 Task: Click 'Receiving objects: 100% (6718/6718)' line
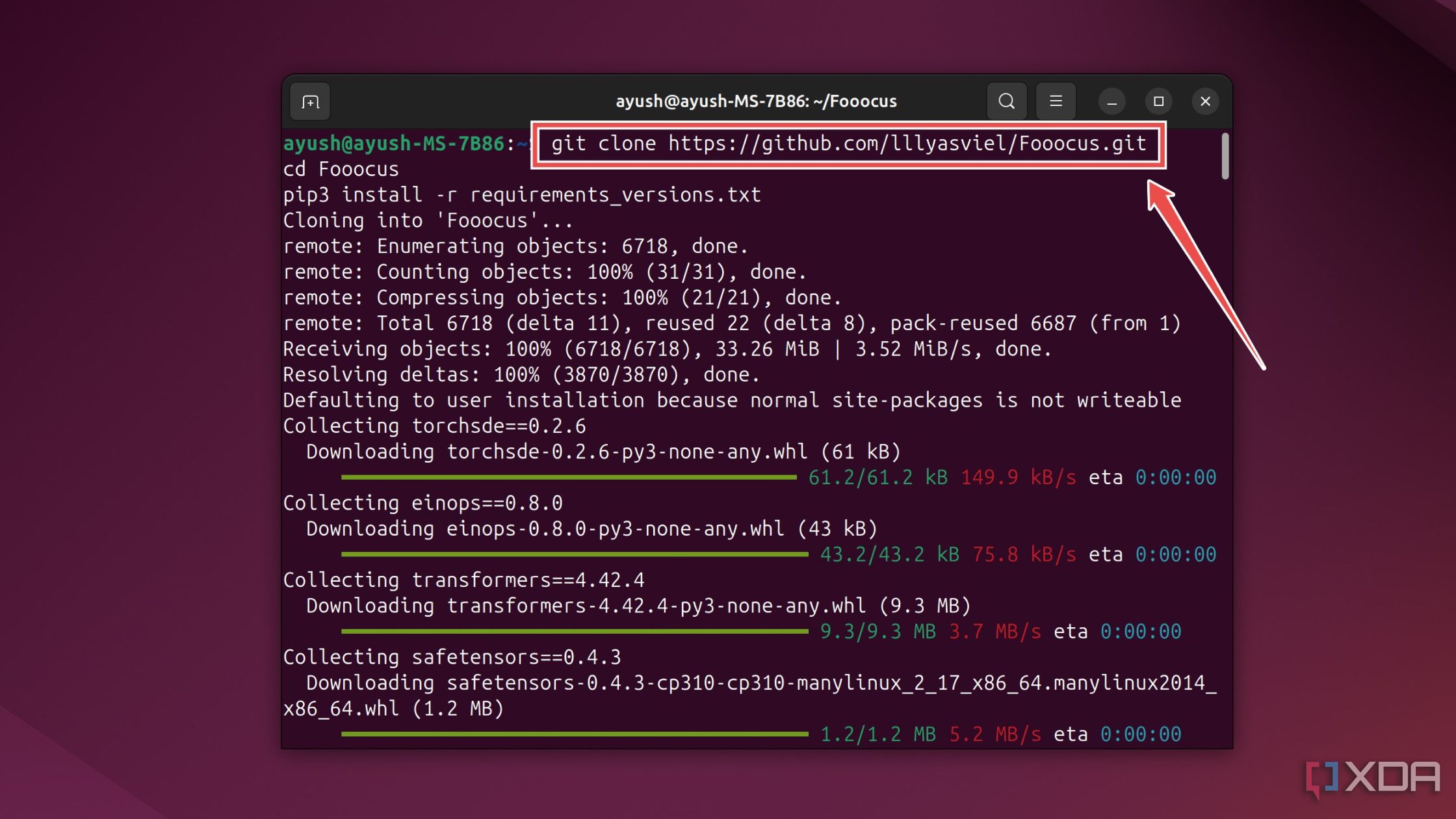(668, 348)
